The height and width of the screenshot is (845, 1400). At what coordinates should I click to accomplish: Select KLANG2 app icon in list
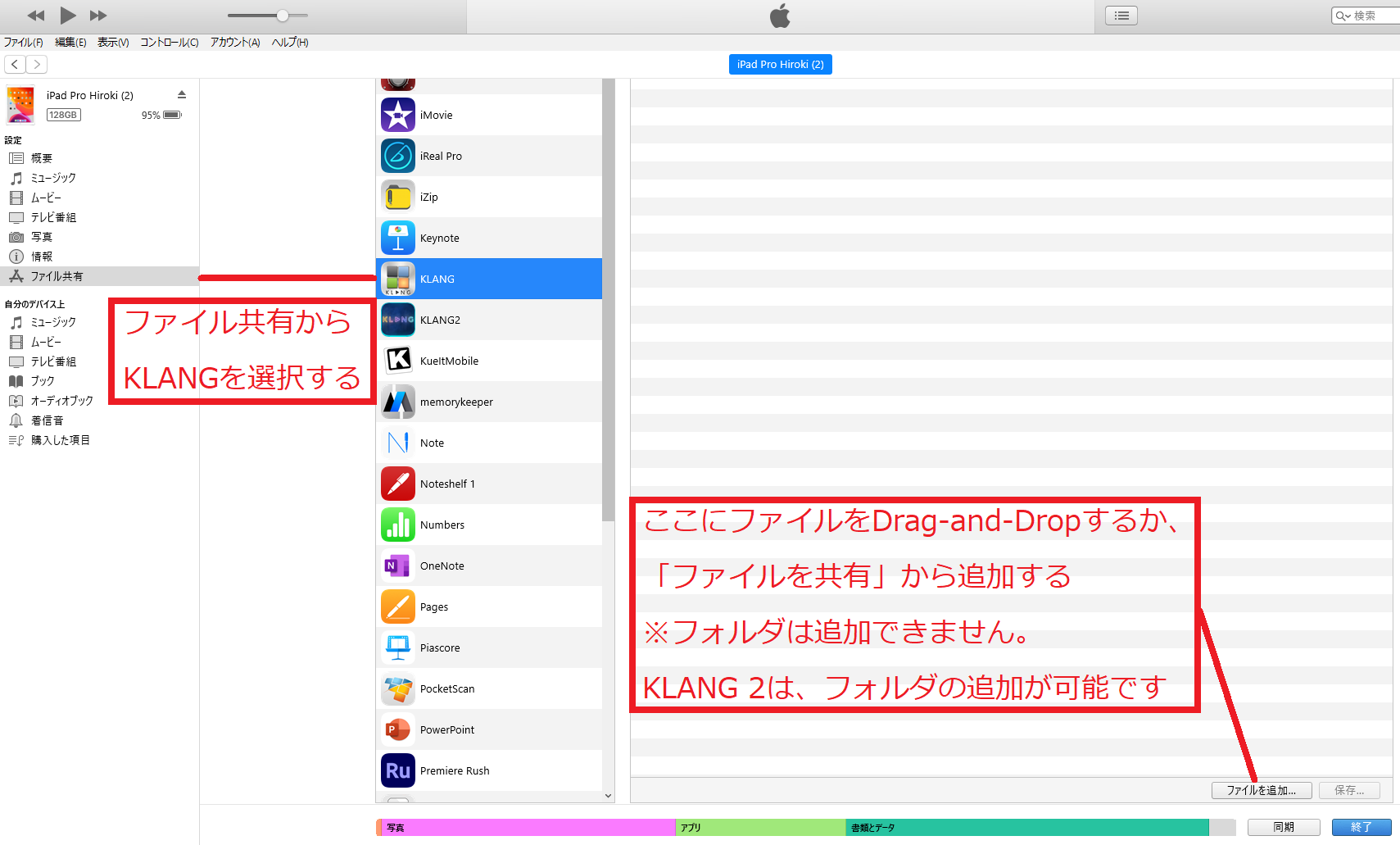(398, 320)
